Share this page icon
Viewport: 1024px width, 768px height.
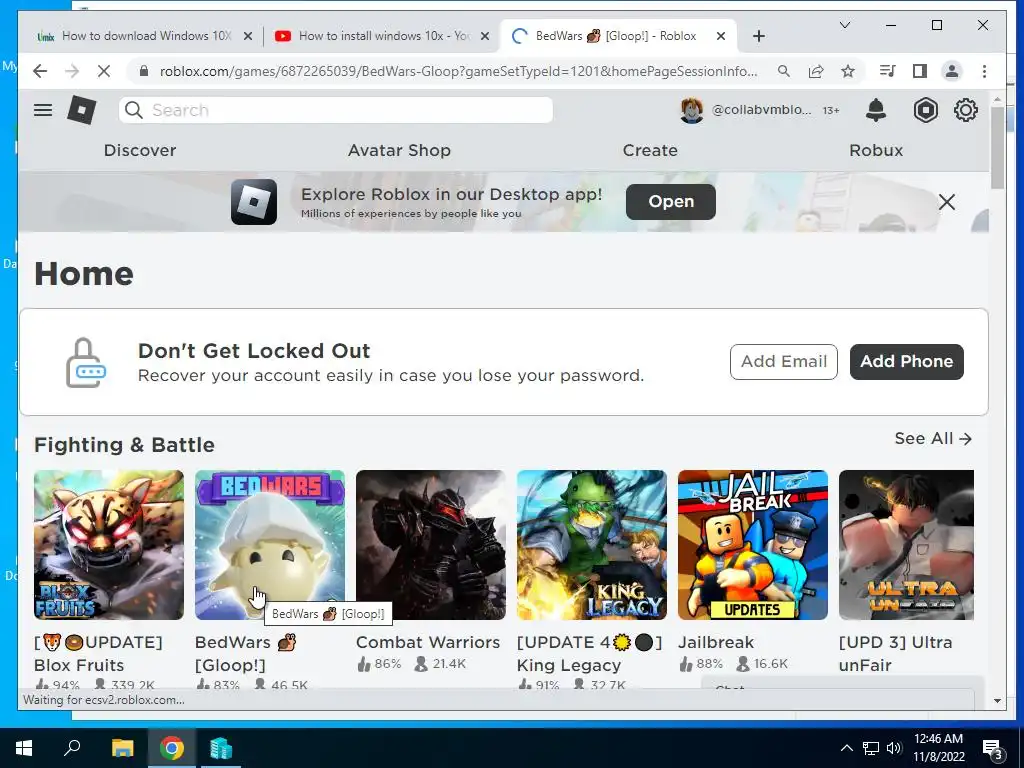coord(816,71)
